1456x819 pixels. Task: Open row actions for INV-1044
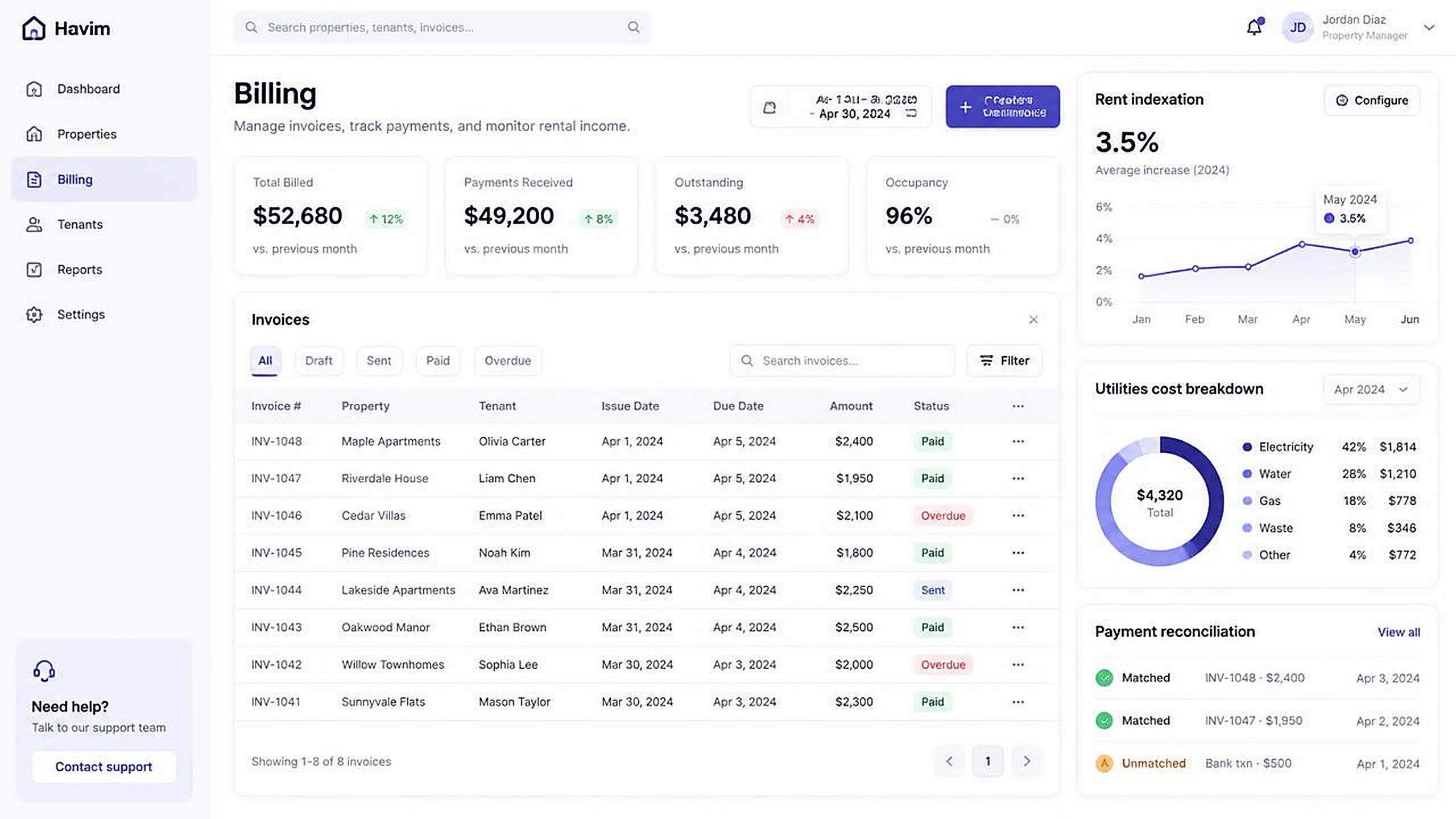pyautogui.click(x=1018, y=590)
